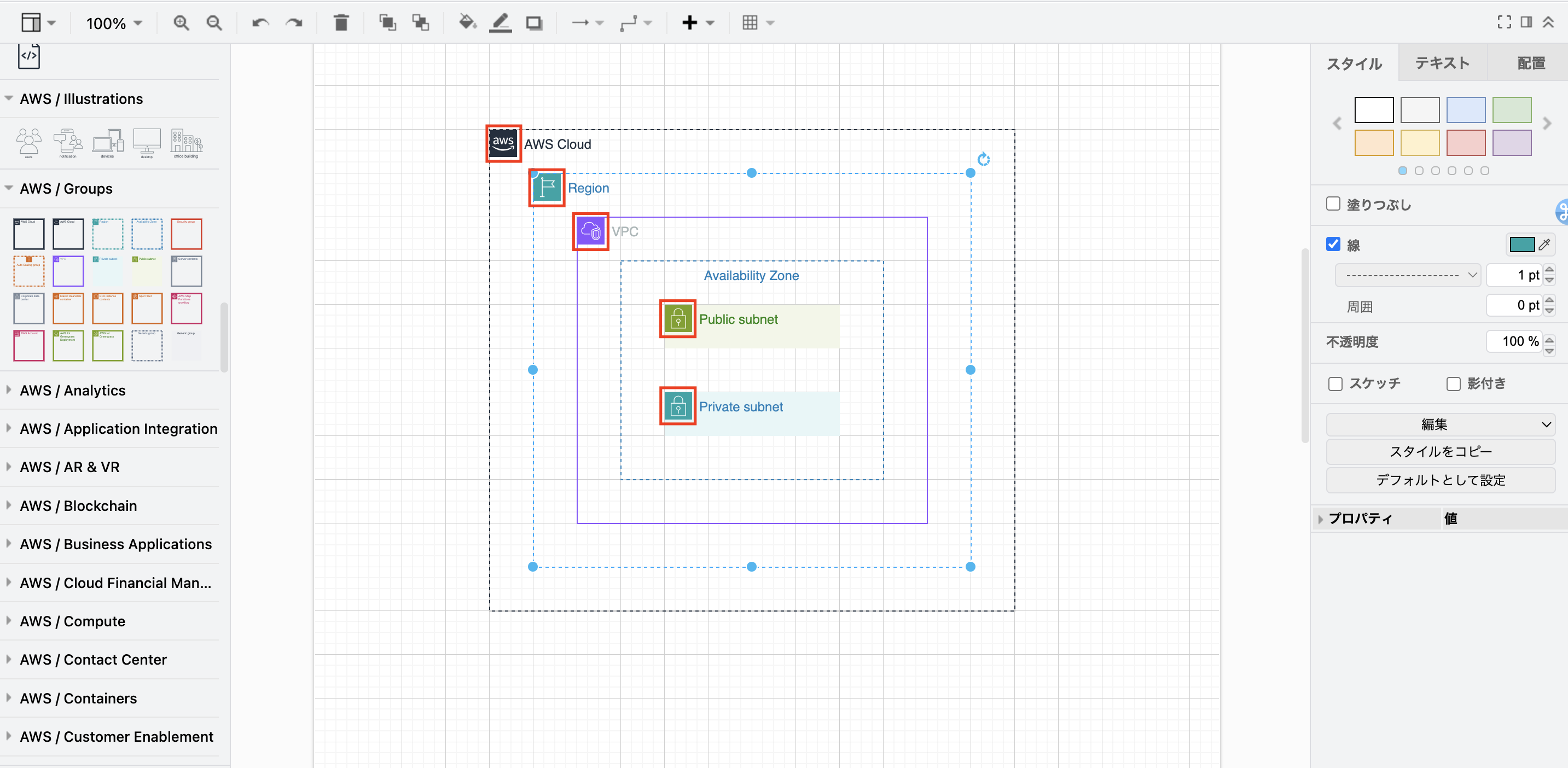Image resolution: width=1568 pixels, height=768 pixels.
Task: Select the line color tool
Action: pyautogui.click(x=500, y=22)
